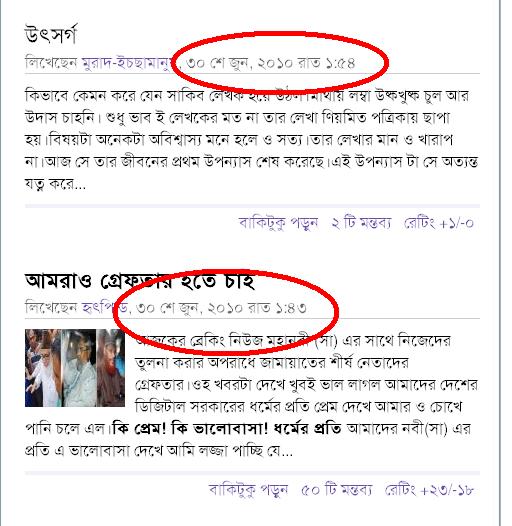Click first post date ৩০ শে জুন রাত ১:৫৪
Image resolution: width=512 pixels, height=526 pixels.
point(270,63)
